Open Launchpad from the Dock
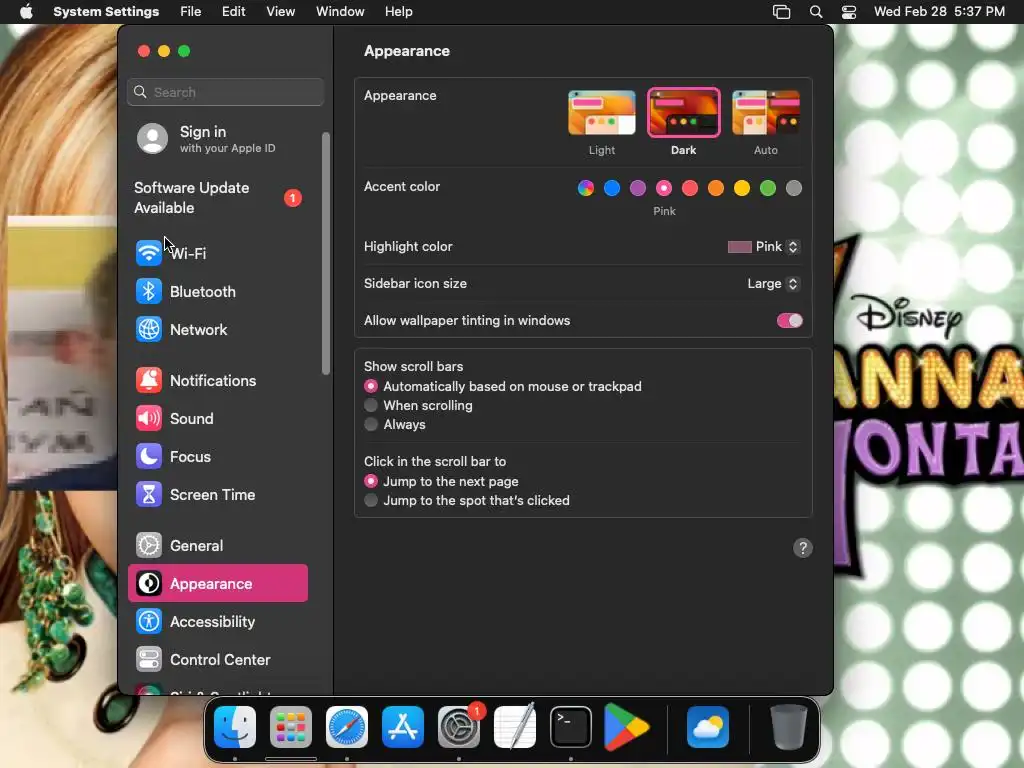 (291, 727)
